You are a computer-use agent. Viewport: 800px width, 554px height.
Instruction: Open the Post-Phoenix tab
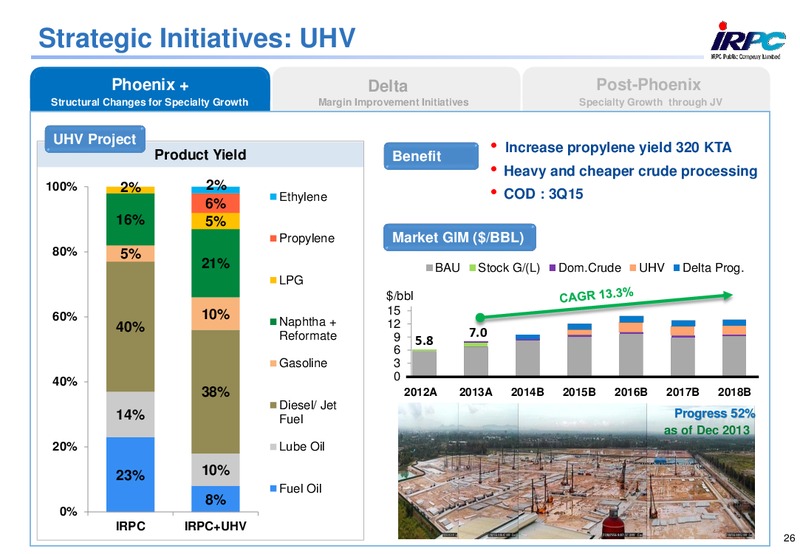pyautogui.click(x=646, y=89)
